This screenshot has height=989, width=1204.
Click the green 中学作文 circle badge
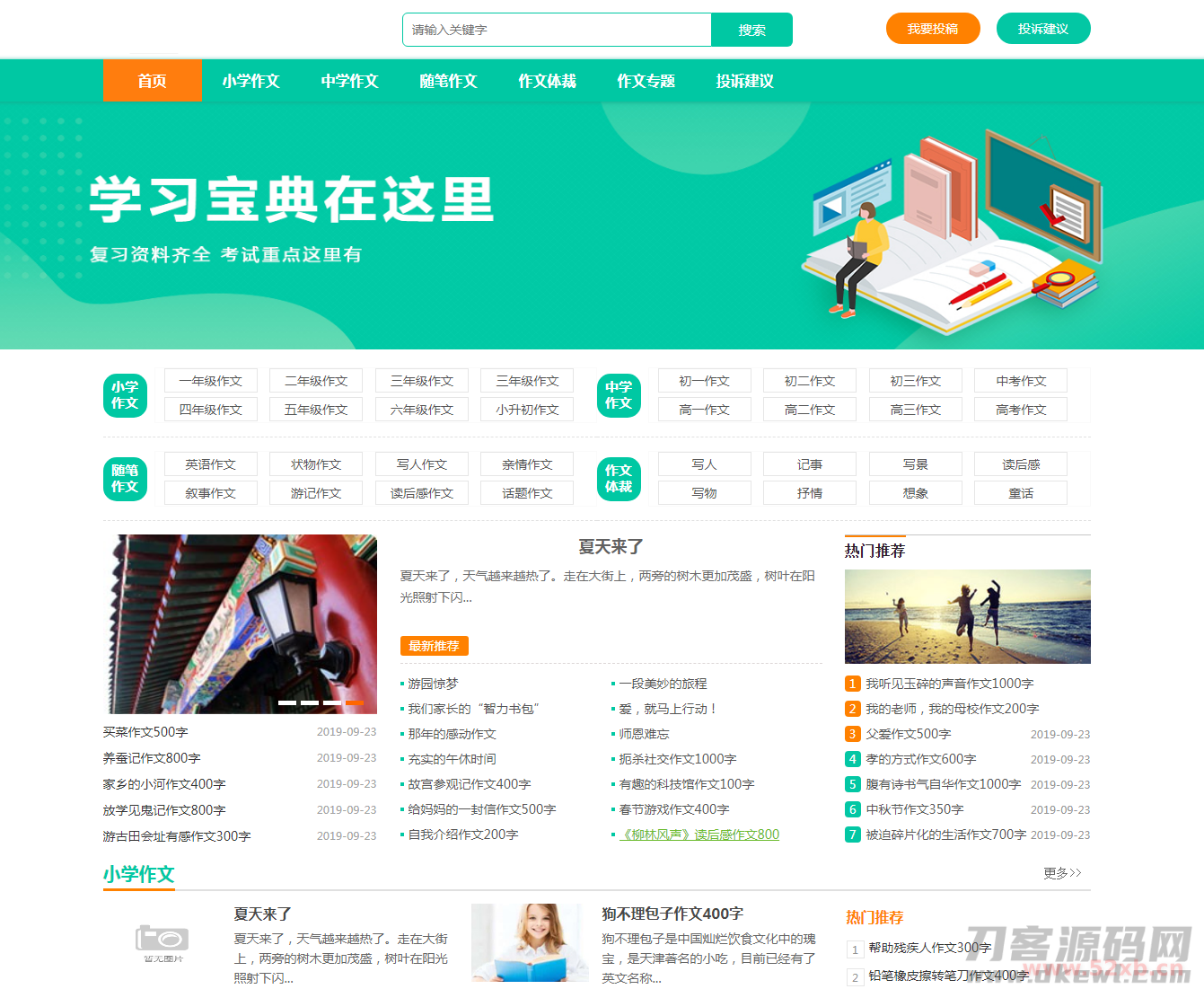pos(618,395)
